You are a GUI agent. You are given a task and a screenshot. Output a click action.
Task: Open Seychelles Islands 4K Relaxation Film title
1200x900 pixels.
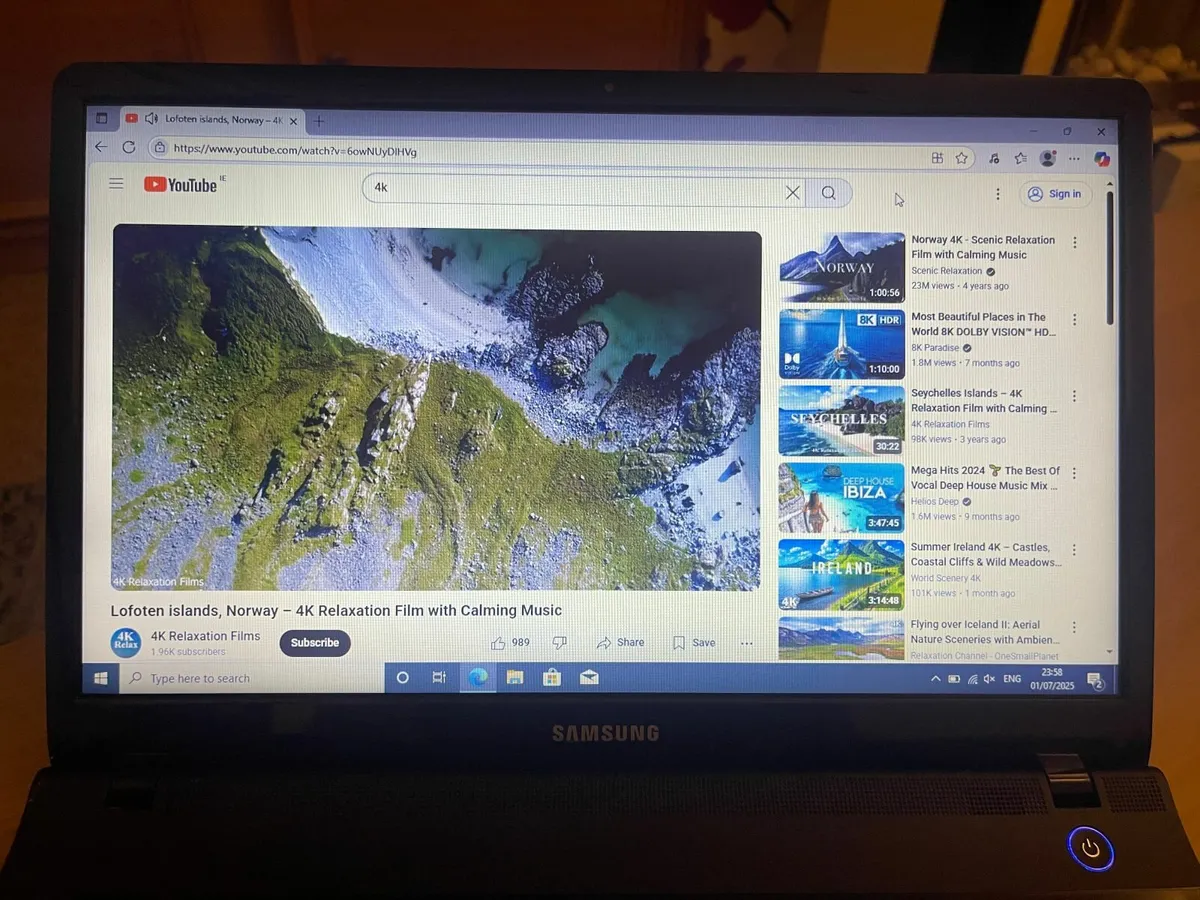pyautogui.click(x=983, y=401)
